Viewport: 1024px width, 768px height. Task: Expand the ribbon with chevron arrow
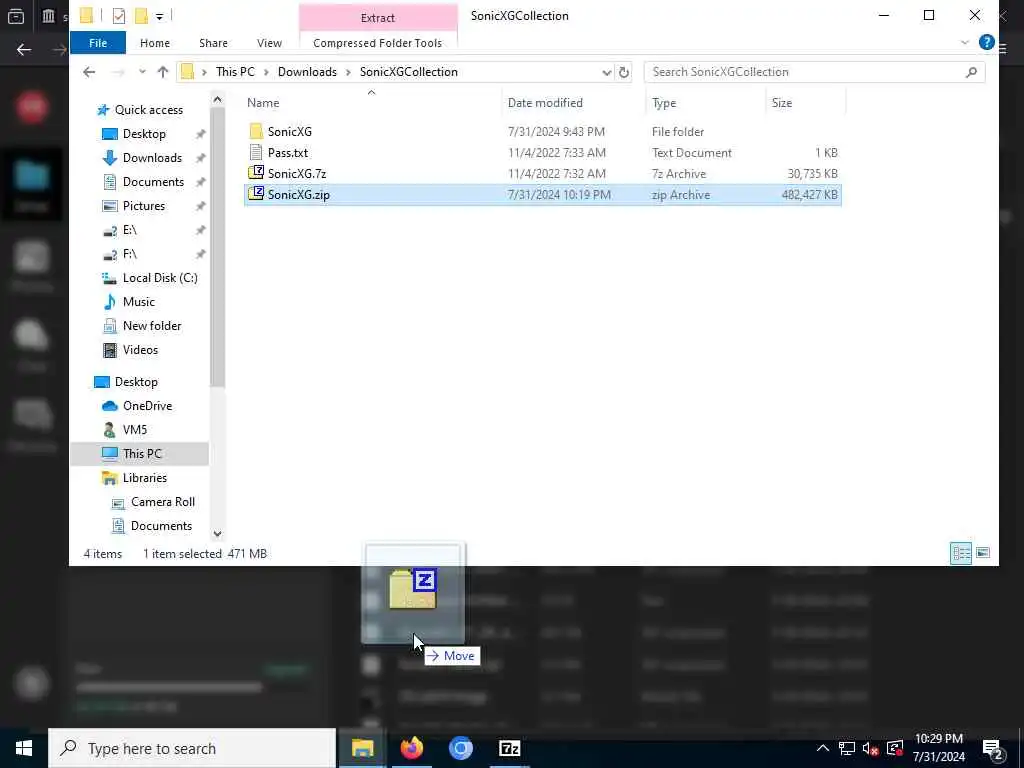(x=965, y=42)
